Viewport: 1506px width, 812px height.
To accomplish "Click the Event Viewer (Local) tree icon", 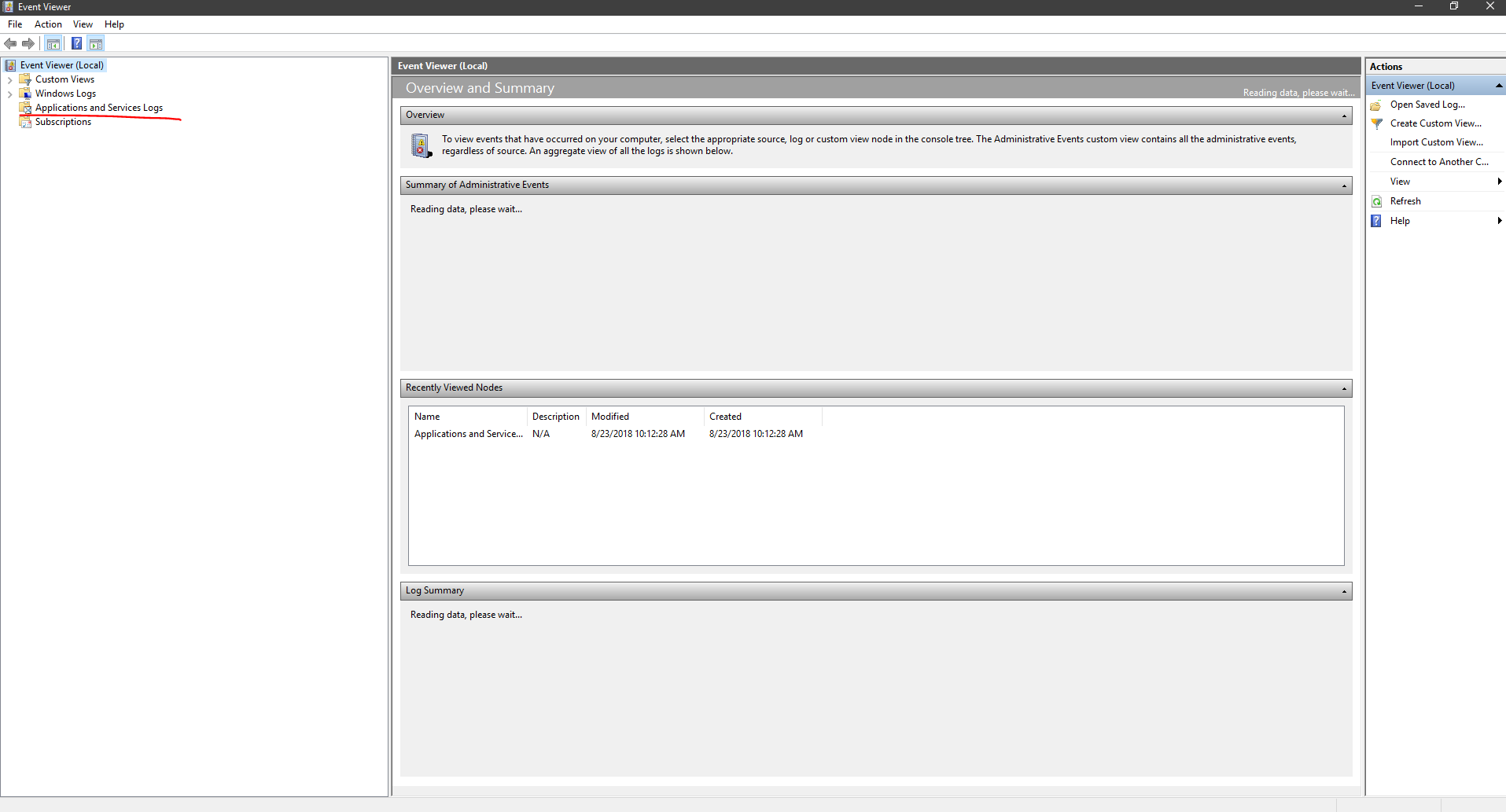I will (11, 65).
